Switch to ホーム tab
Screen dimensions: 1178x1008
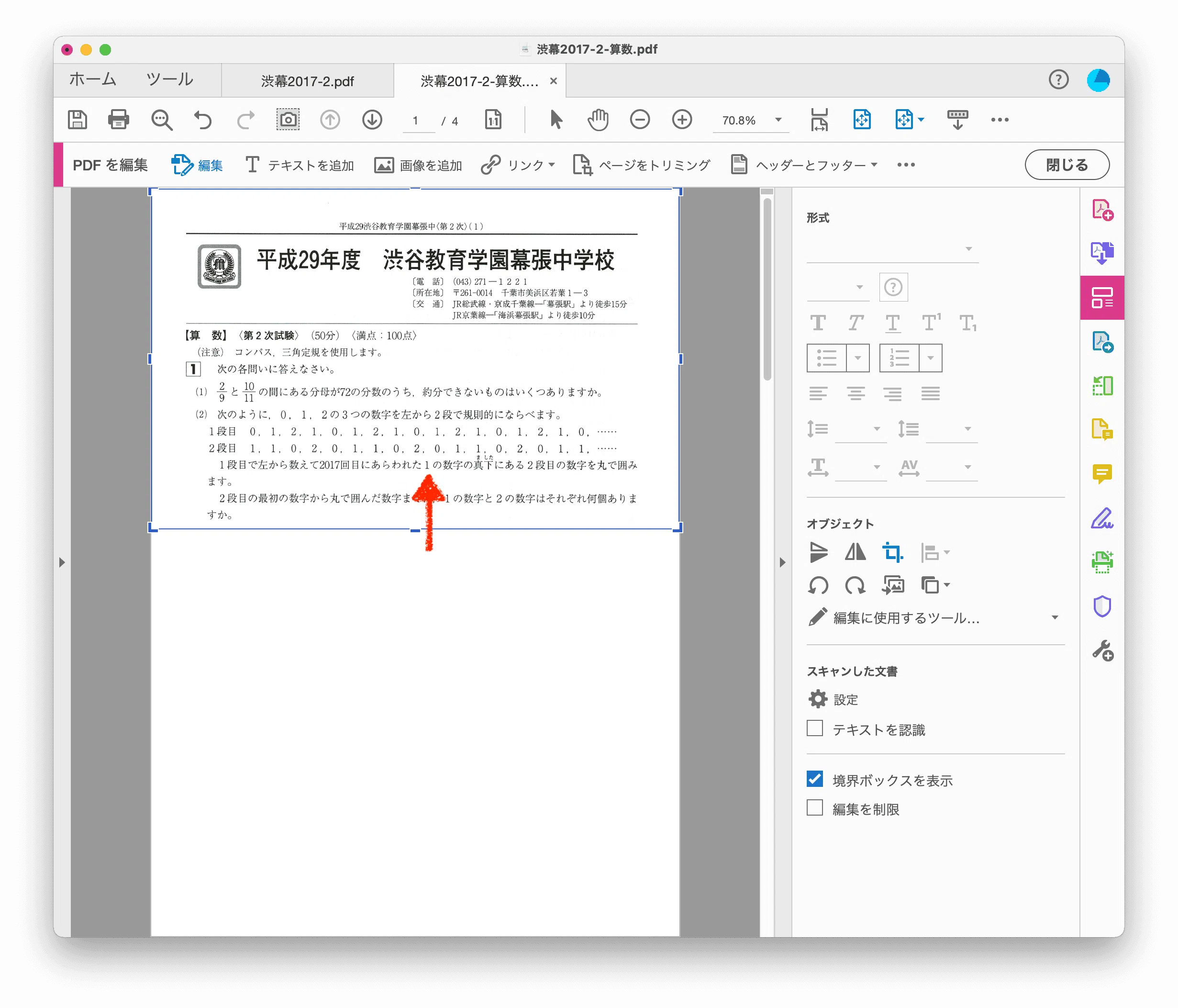(93, 79)
